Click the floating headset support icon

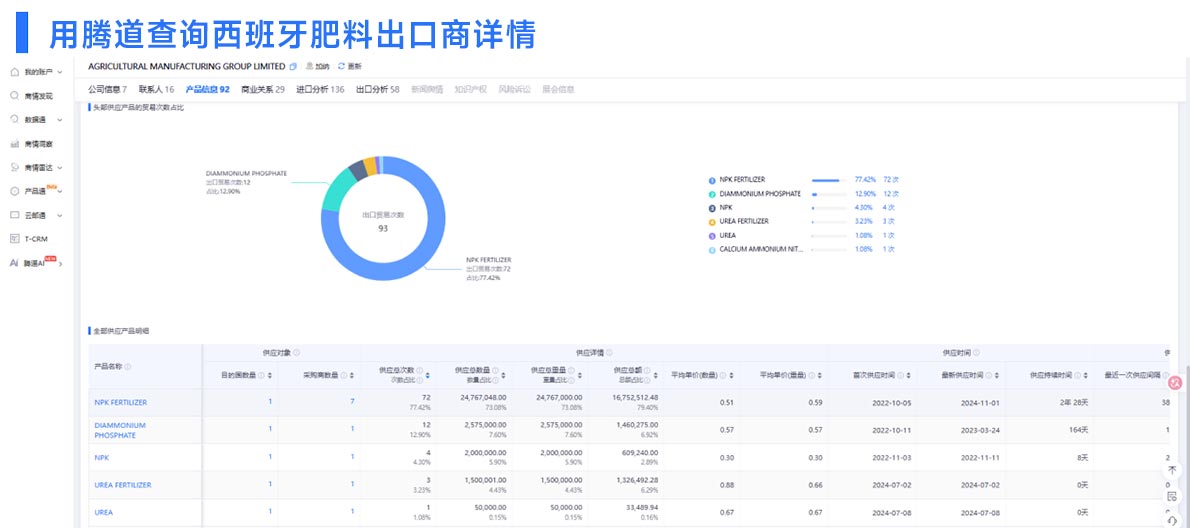click(x=1172, y=520)
